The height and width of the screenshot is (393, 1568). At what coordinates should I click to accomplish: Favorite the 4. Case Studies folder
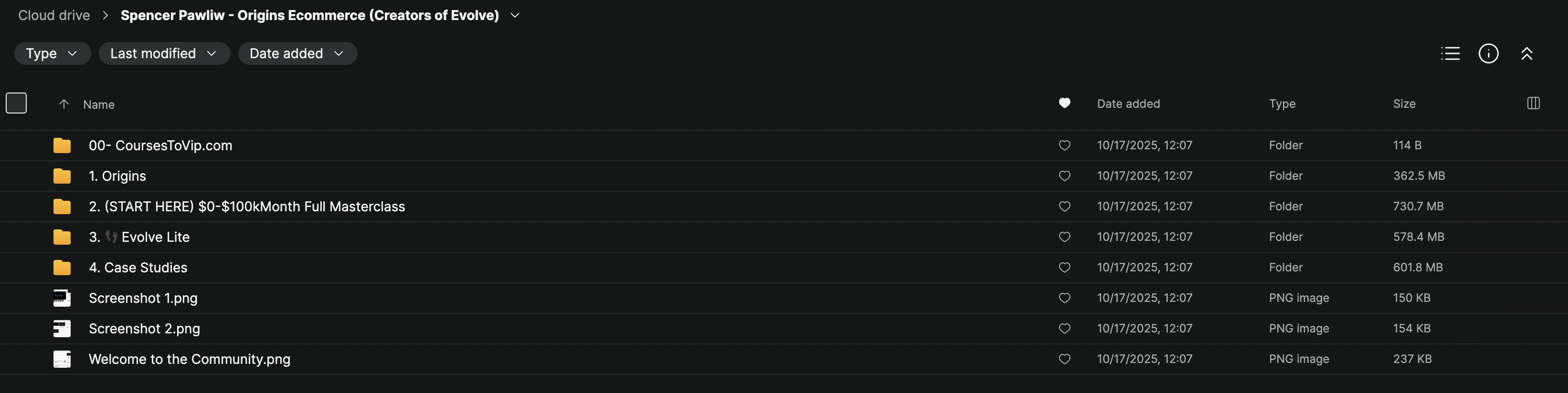tap(1064, 268)
